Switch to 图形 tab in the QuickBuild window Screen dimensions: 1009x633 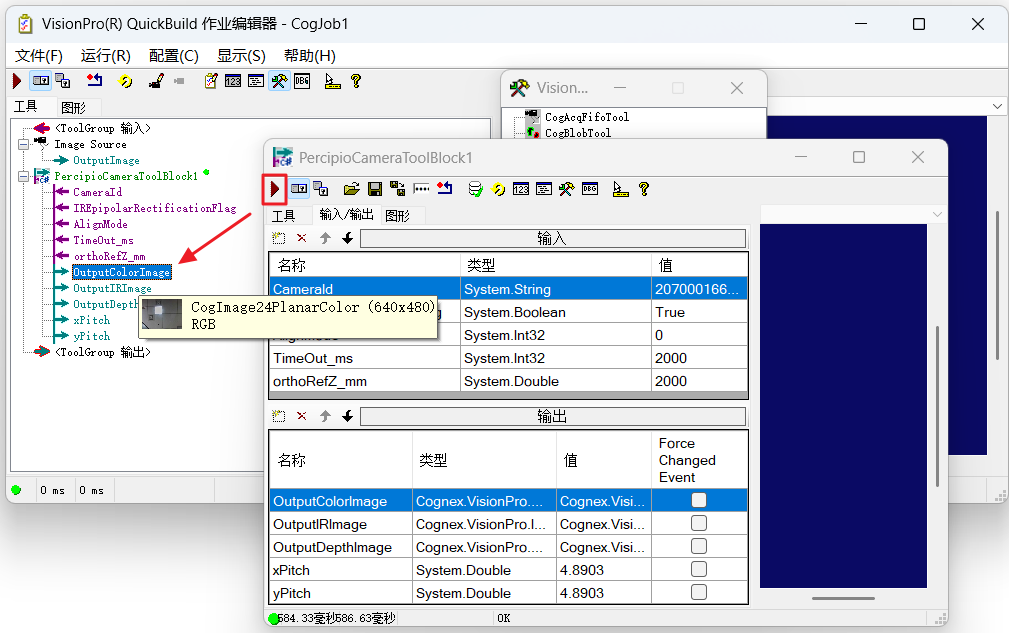[x=73, y=107]
